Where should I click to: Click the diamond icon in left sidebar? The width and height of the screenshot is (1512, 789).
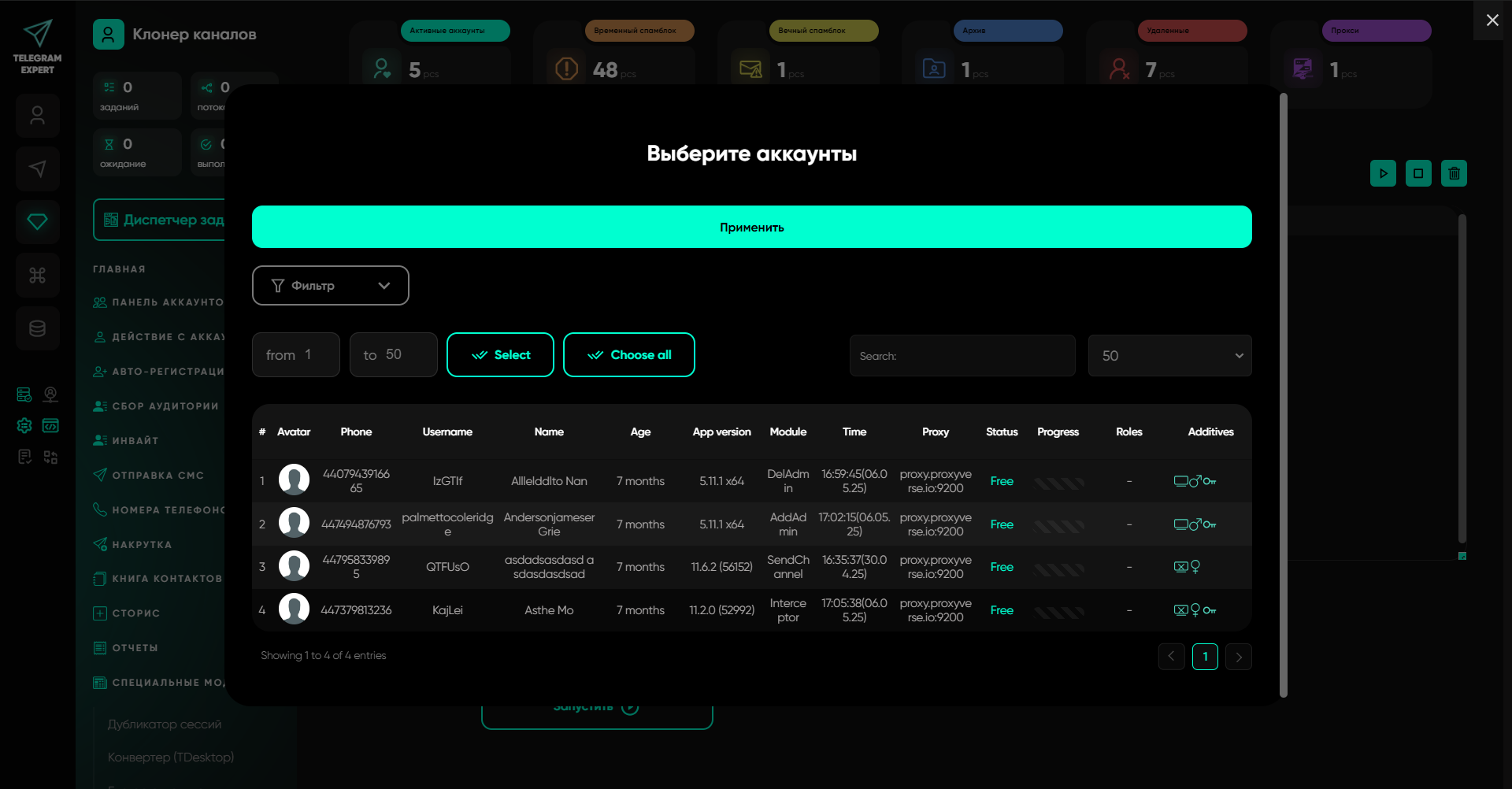click(37, 222)
